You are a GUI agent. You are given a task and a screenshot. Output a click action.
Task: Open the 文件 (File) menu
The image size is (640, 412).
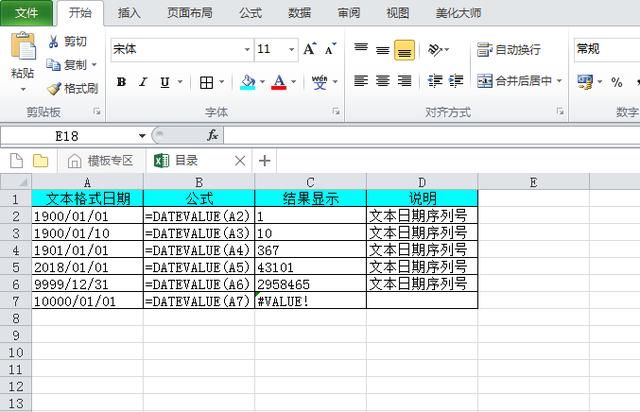[27, 13]
